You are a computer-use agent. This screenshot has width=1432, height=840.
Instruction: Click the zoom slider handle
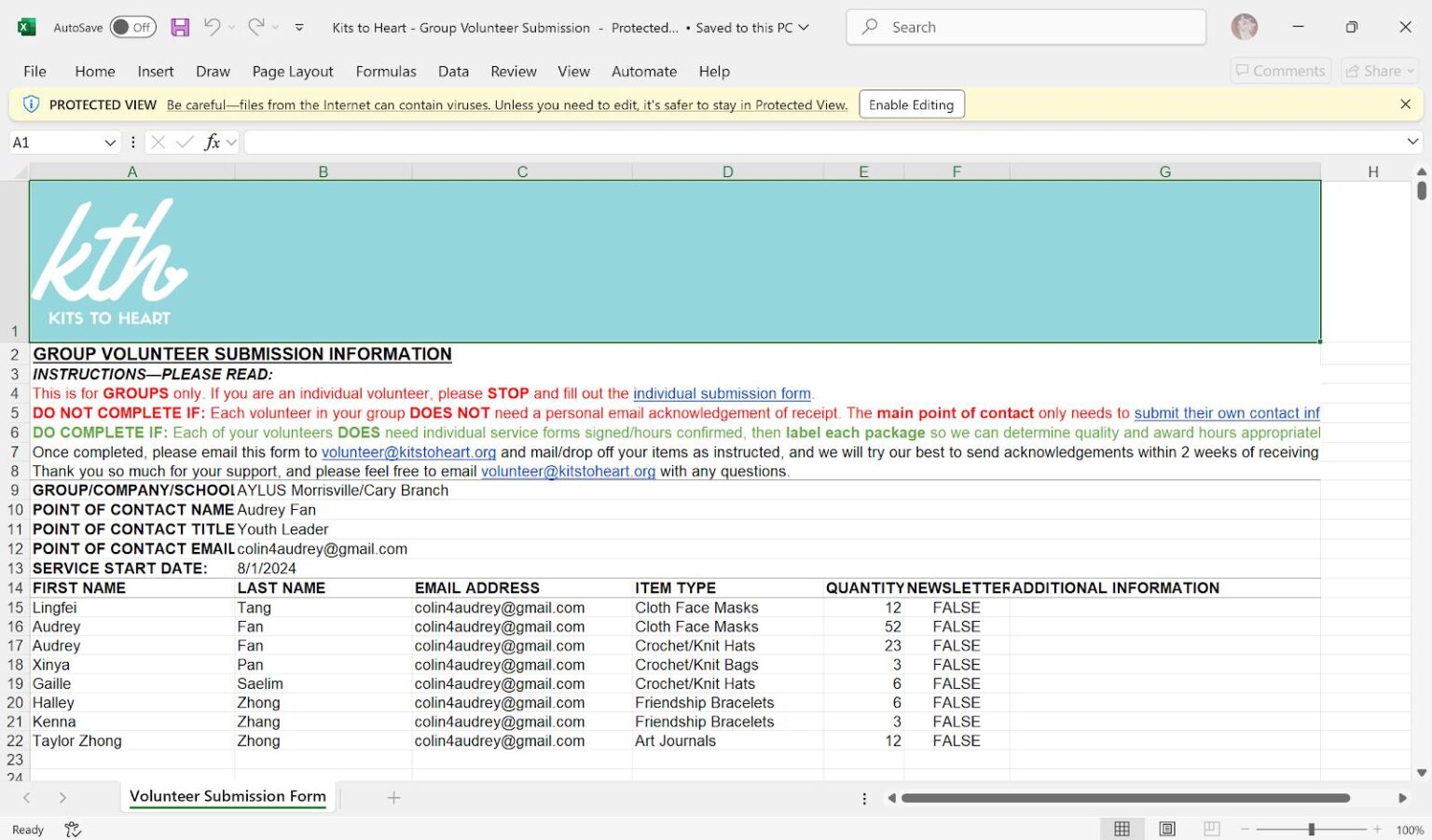(1311, 829)
